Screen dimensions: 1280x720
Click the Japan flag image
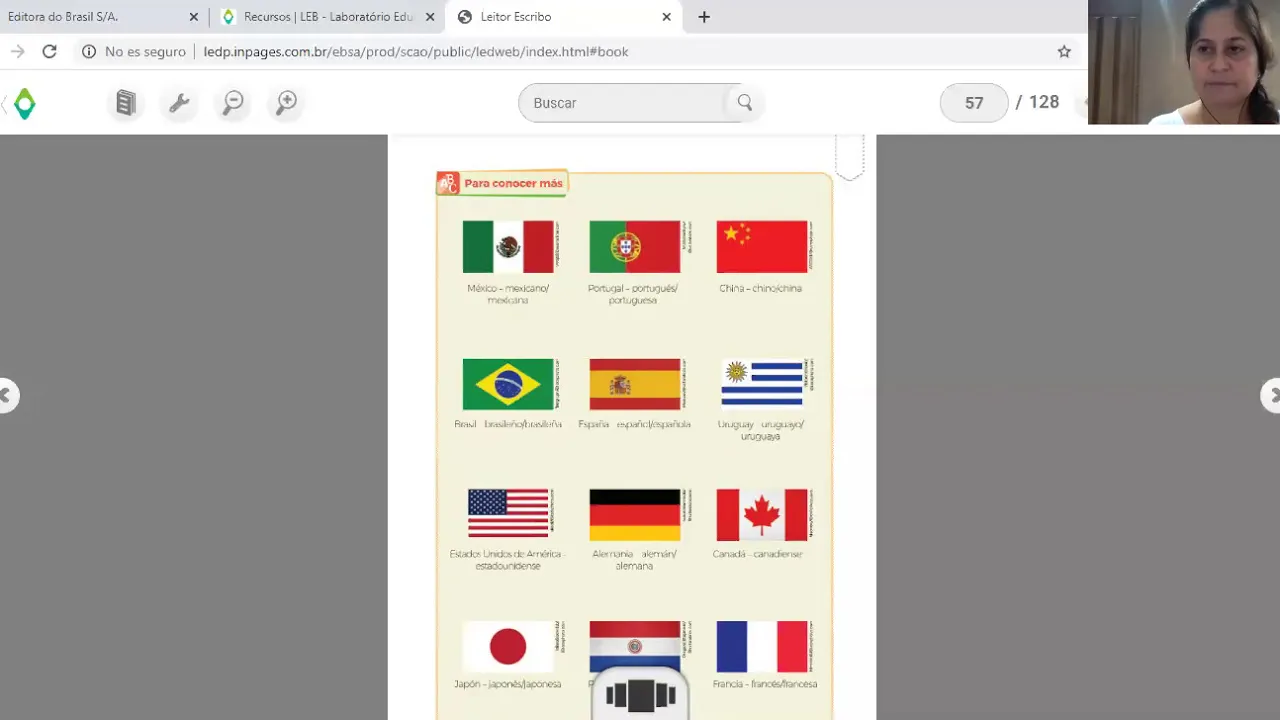[x=508, y=647]
